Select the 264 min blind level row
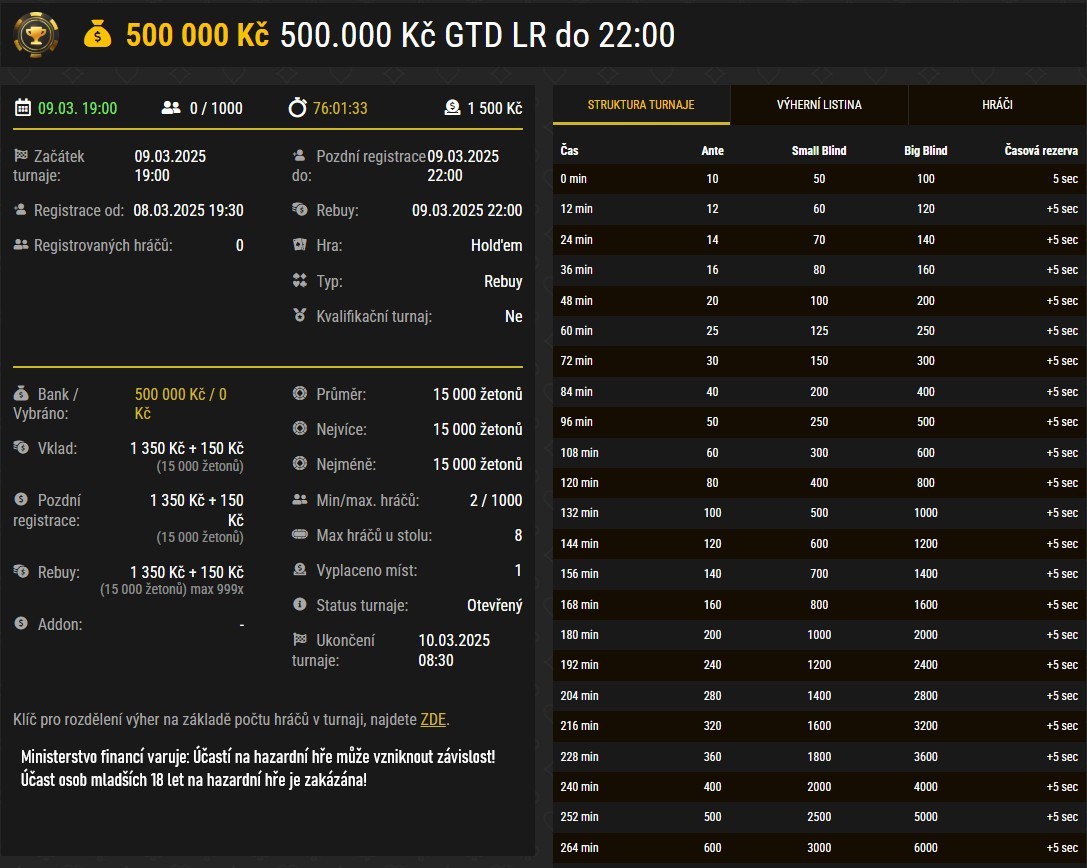Viewport: 1087px width, 868px height. tap(819, 847)
